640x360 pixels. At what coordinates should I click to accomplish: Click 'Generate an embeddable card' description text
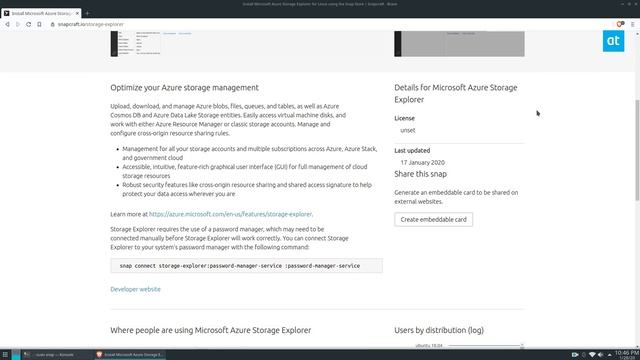[456, 197]
